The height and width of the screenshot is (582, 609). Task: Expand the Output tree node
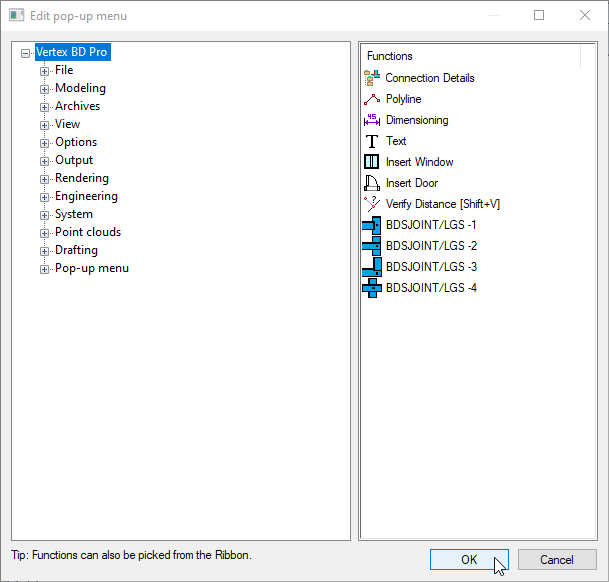click(x=44, y=161)
